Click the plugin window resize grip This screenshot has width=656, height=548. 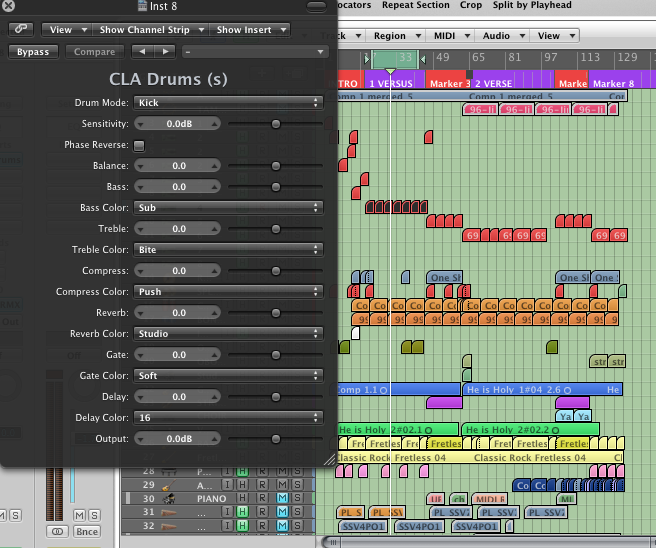pyautogui.click(x=329, y=459)
